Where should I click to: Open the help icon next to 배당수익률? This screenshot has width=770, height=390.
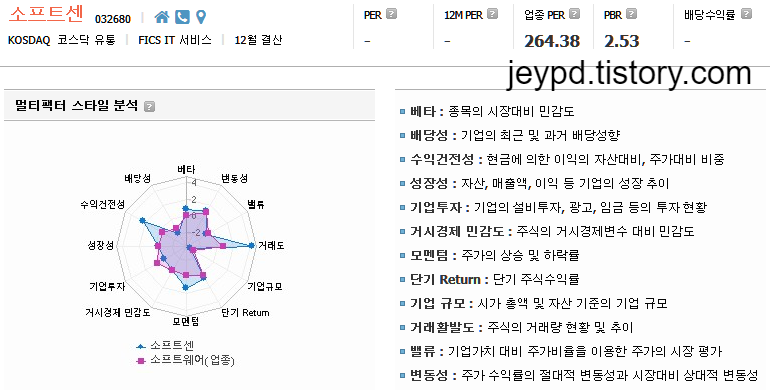[x=746, y=14]
